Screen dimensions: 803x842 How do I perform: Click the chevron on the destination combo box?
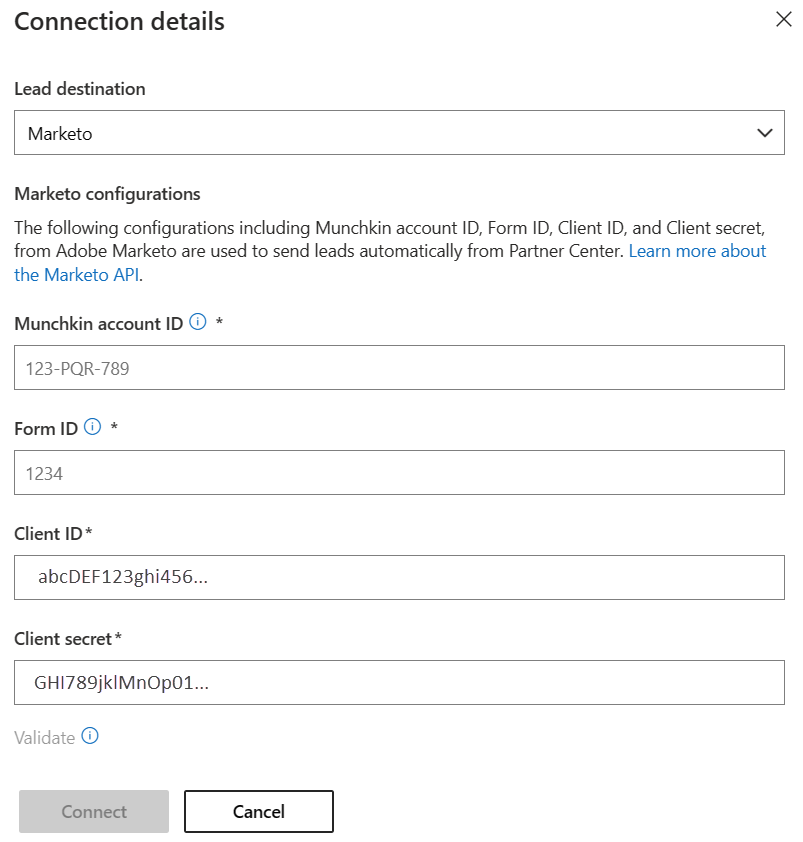click(764, 131)
